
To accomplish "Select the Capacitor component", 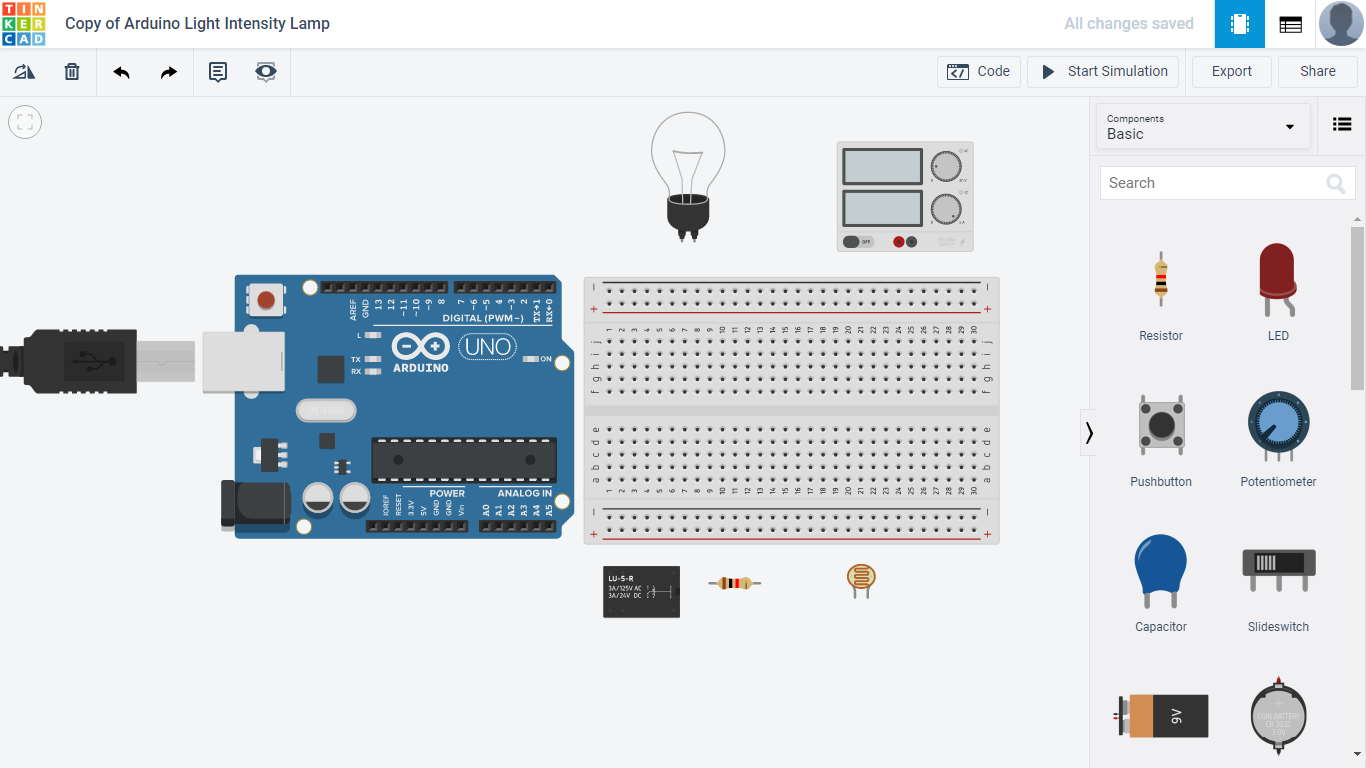I will tap(1161, 583).
